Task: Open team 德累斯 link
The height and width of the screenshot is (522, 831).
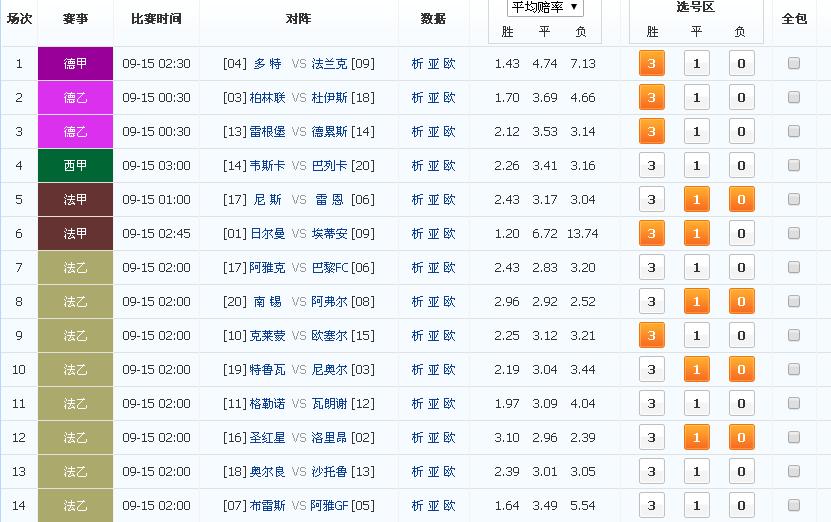Action: [x=330, y=131]
